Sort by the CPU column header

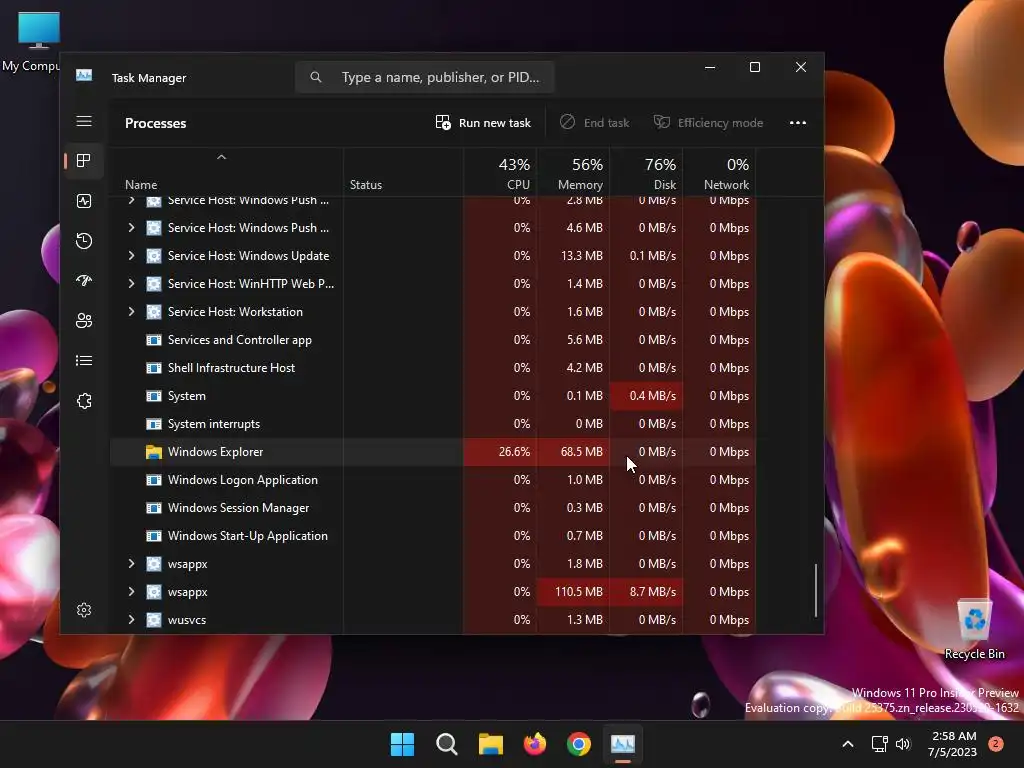tap(500, 172)
